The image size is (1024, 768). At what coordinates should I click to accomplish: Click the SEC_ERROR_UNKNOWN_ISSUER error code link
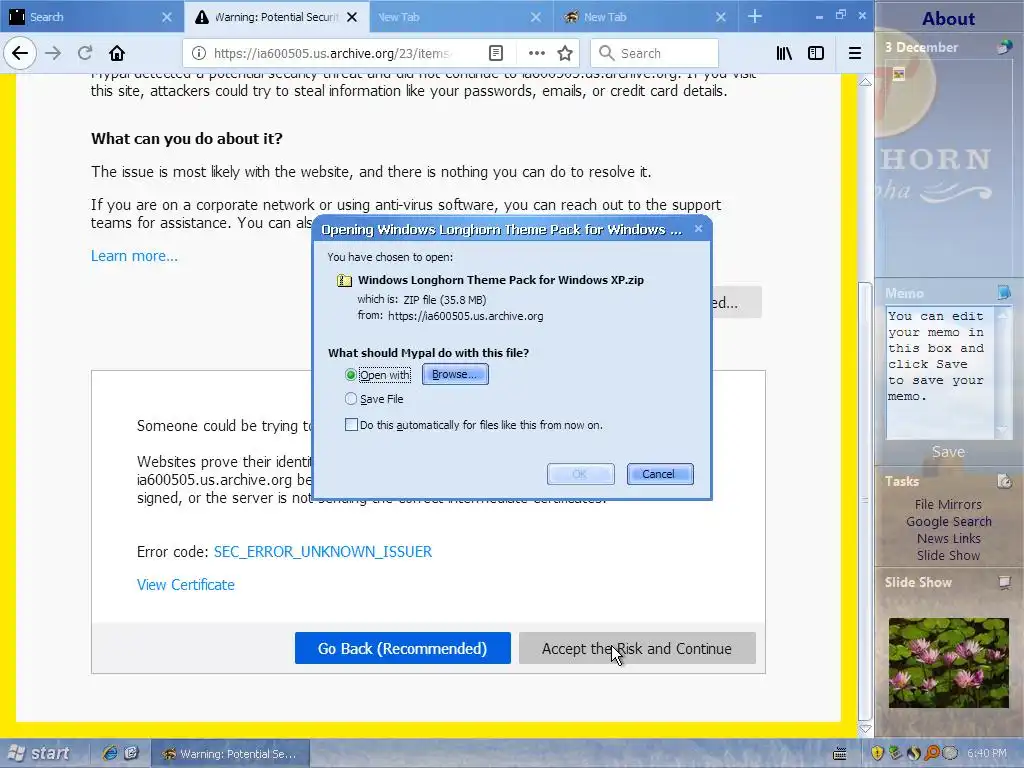(x=323, y=552)
